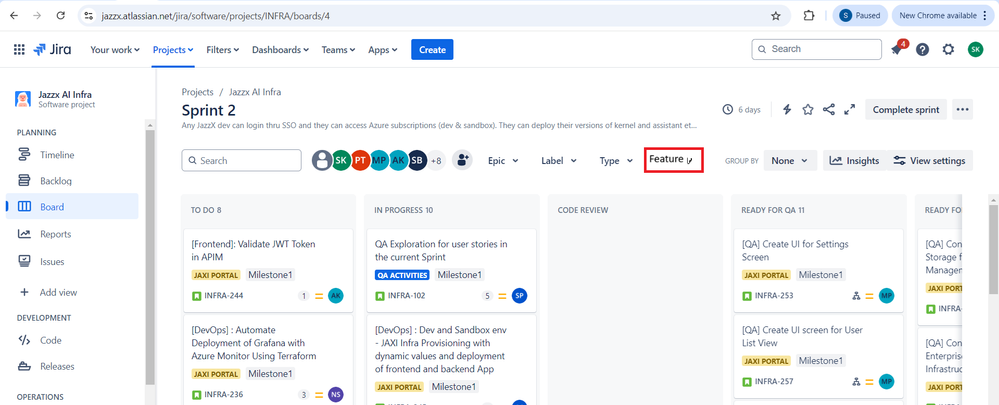Show the +8 more assignees
This screenshot has height=405, width=999.
[436, 160]
